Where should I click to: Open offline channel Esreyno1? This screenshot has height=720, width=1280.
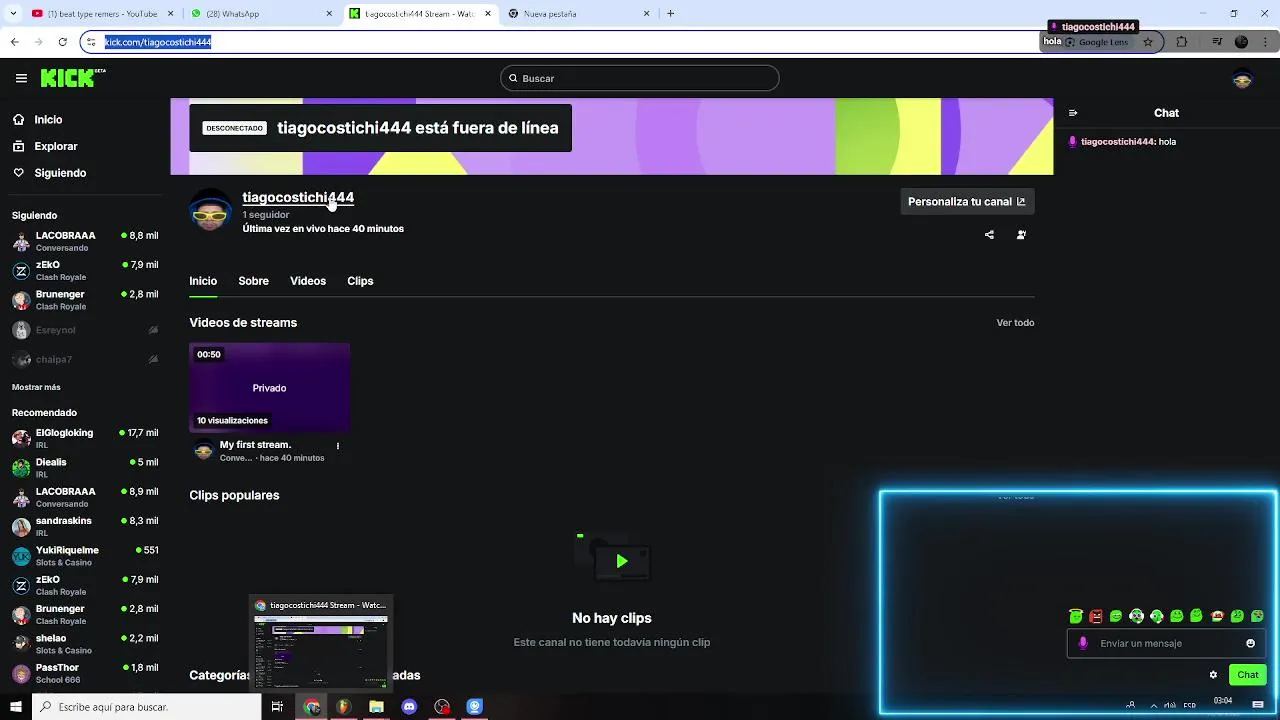(85, 330)
